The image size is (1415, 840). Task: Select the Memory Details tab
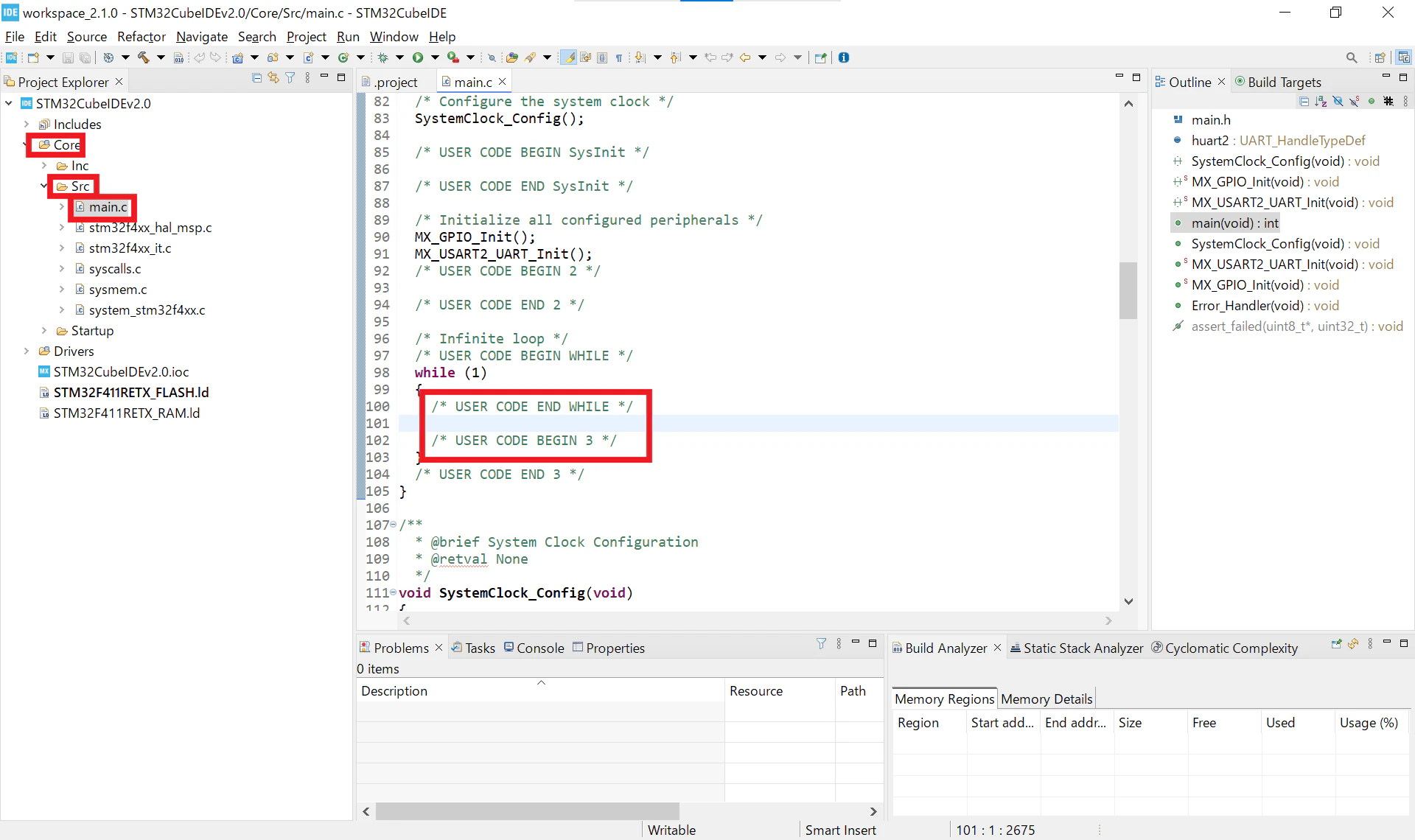point(1047,699)
